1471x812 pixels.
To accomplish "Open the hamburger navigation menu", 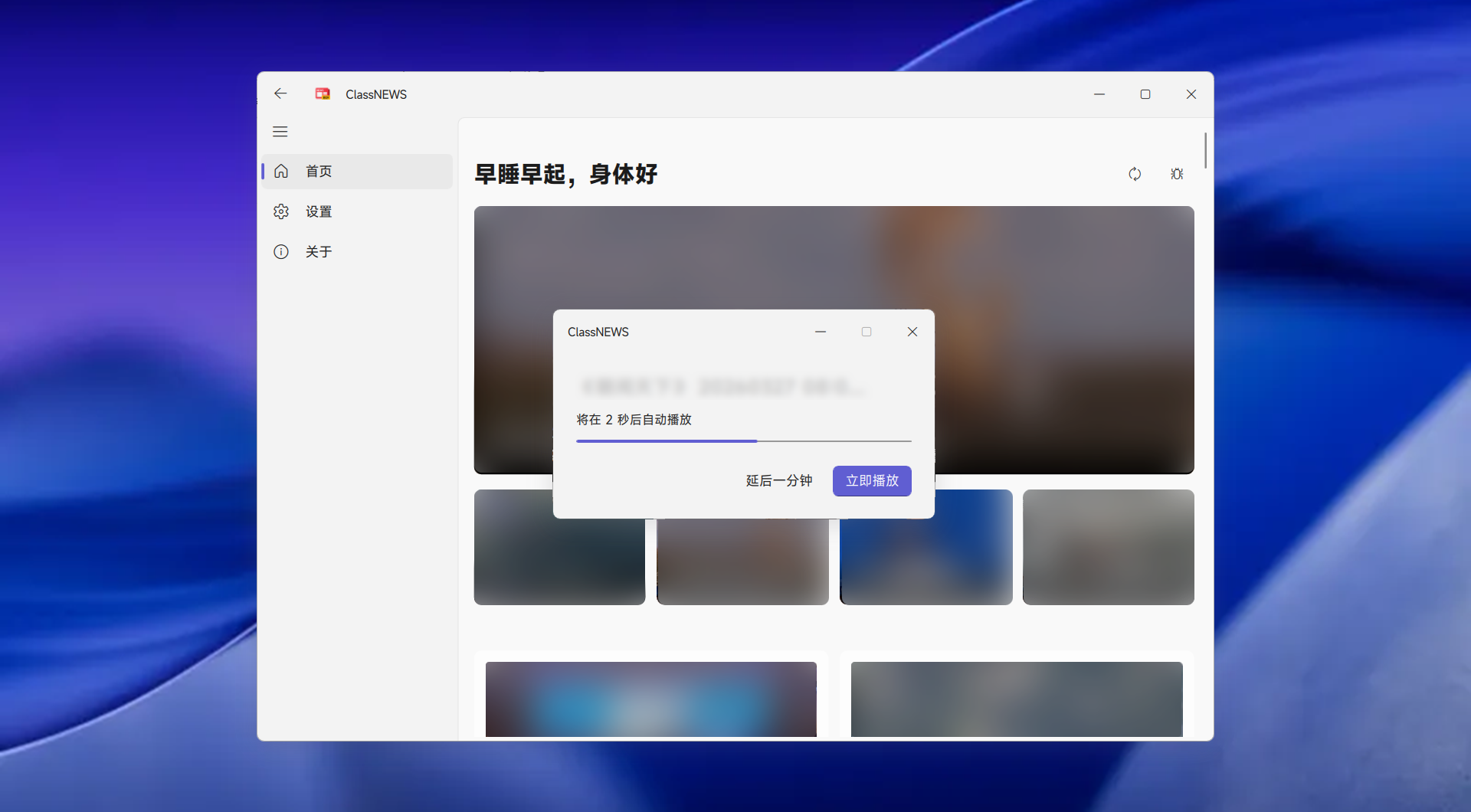I will [x=280, y=132].
